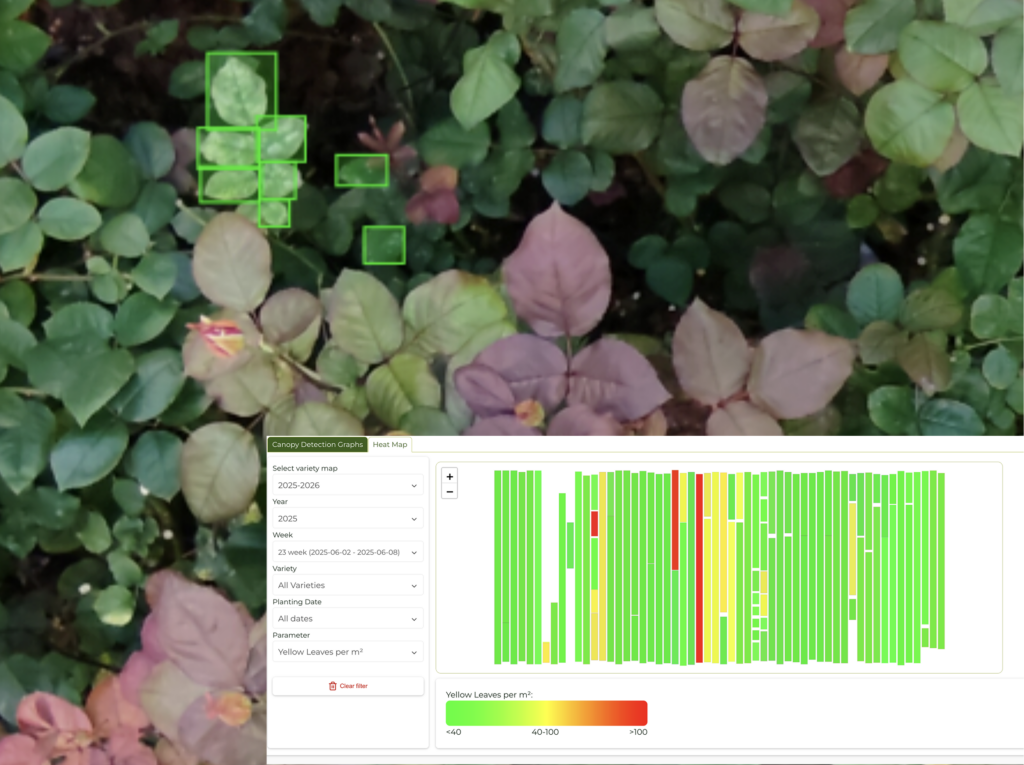This screenshot has height=765, width=1024.
Task: Open the Year dropdown showing 2025
Action: 347,518
